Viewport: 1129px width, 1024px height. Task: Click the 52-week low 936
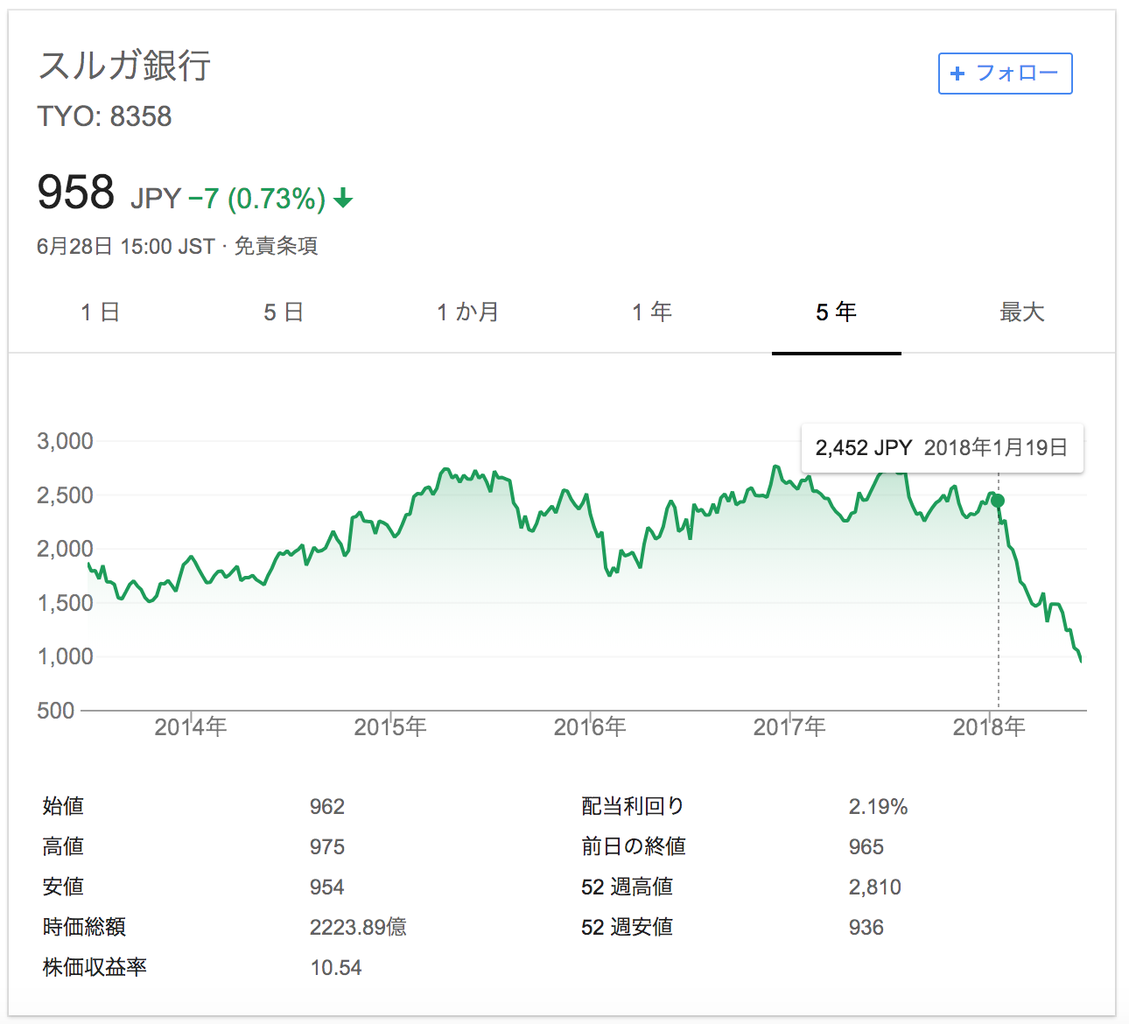point(865,928)
